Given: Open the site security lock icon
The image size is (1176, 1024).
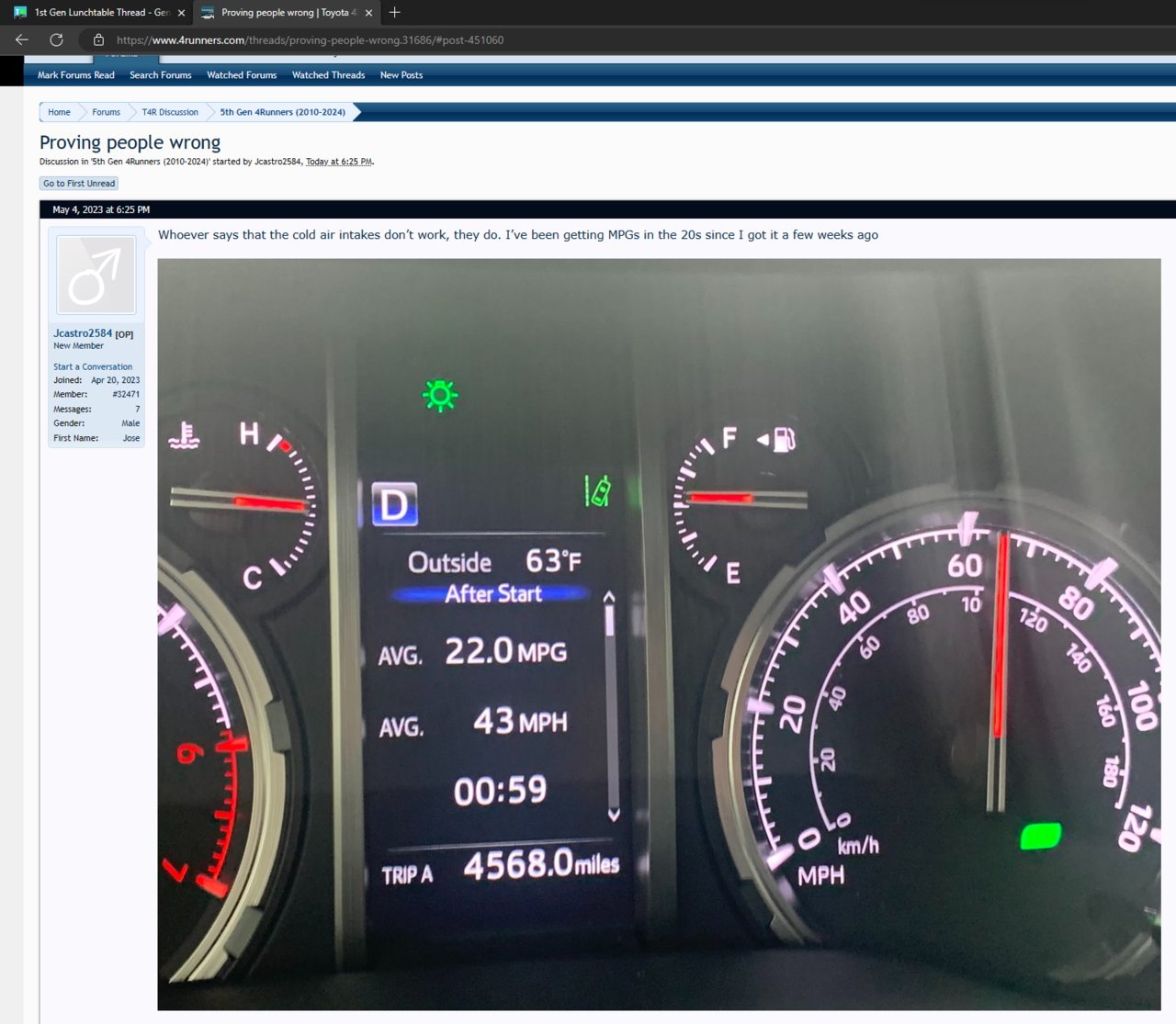Looking at the screenshot, I should click(98, 39).
